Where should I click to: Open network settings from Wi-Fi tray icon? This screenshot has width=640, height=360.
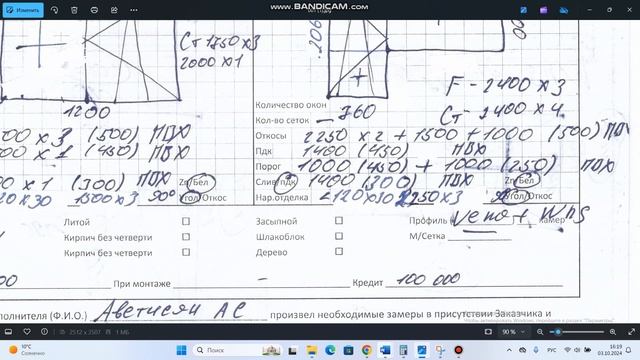pos(568,350)
